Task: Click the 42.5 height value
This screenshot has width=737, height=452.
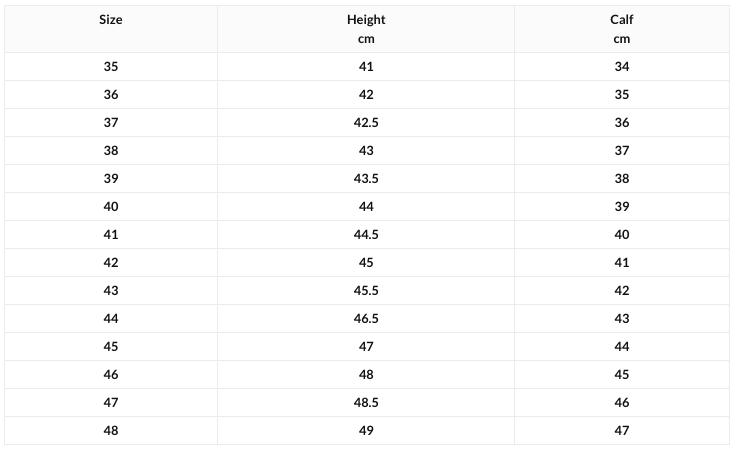Action: point(366,123)
